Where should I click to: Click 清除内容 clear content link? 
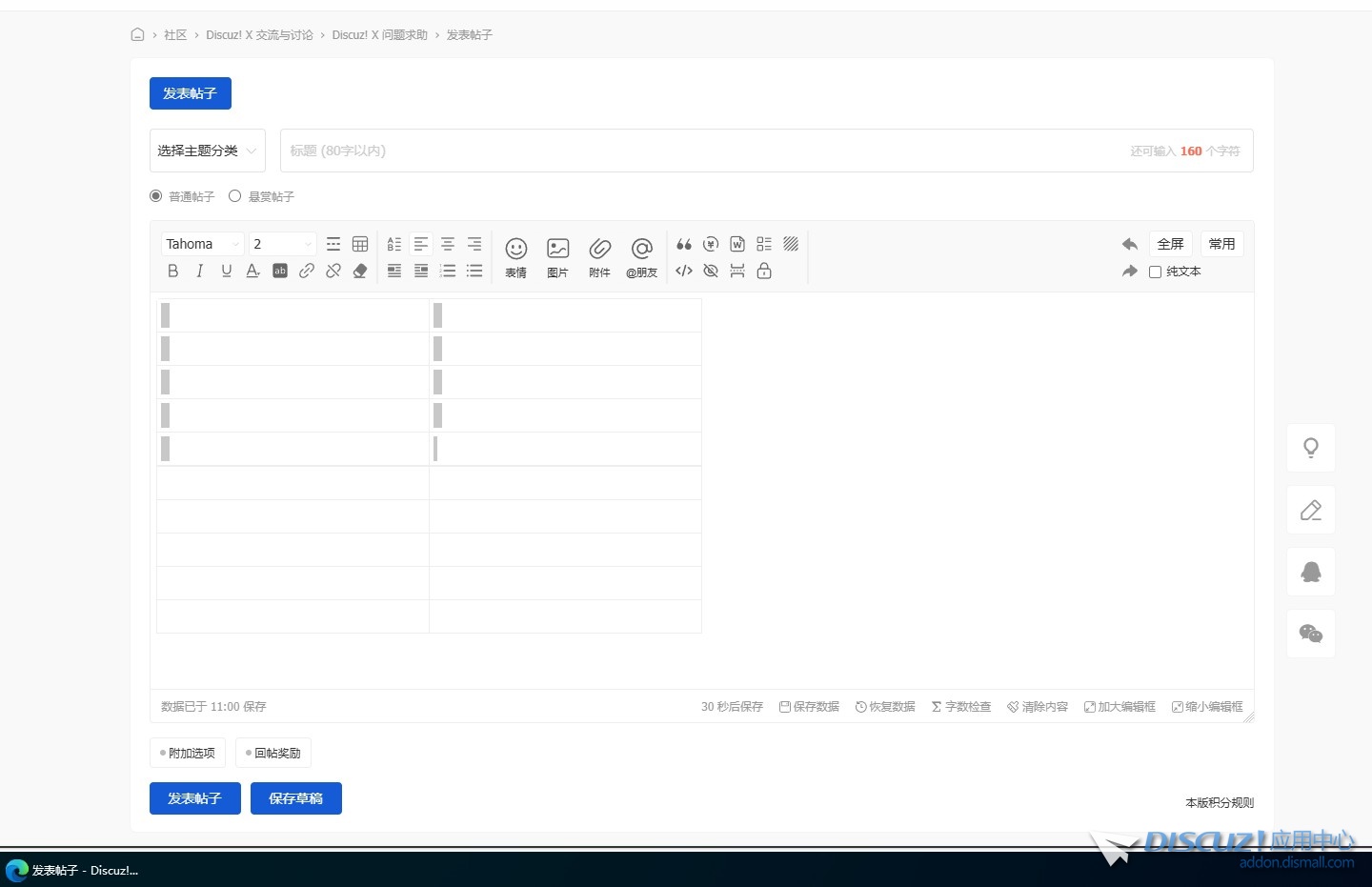(1038, 707)
